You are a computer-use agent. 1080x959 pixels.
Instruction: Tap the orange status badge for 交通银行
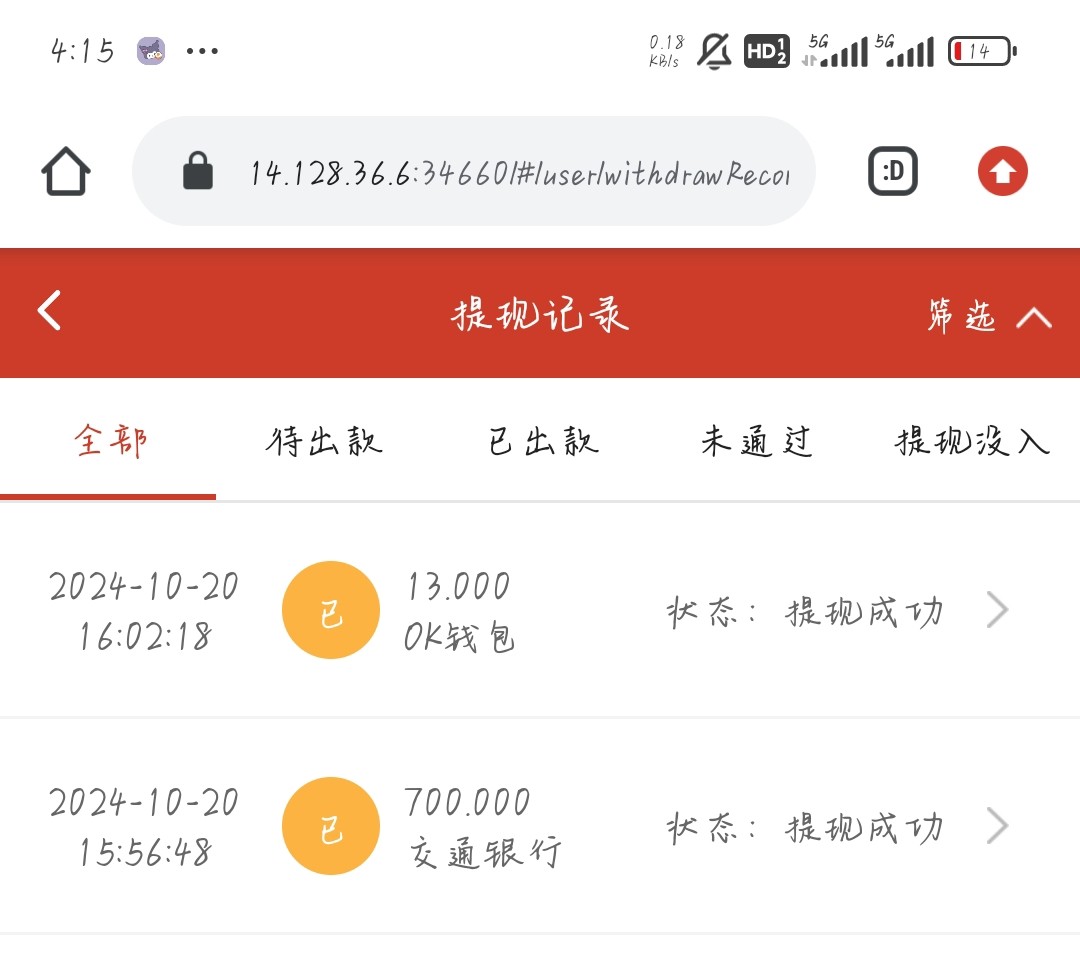tap(331, 826)
